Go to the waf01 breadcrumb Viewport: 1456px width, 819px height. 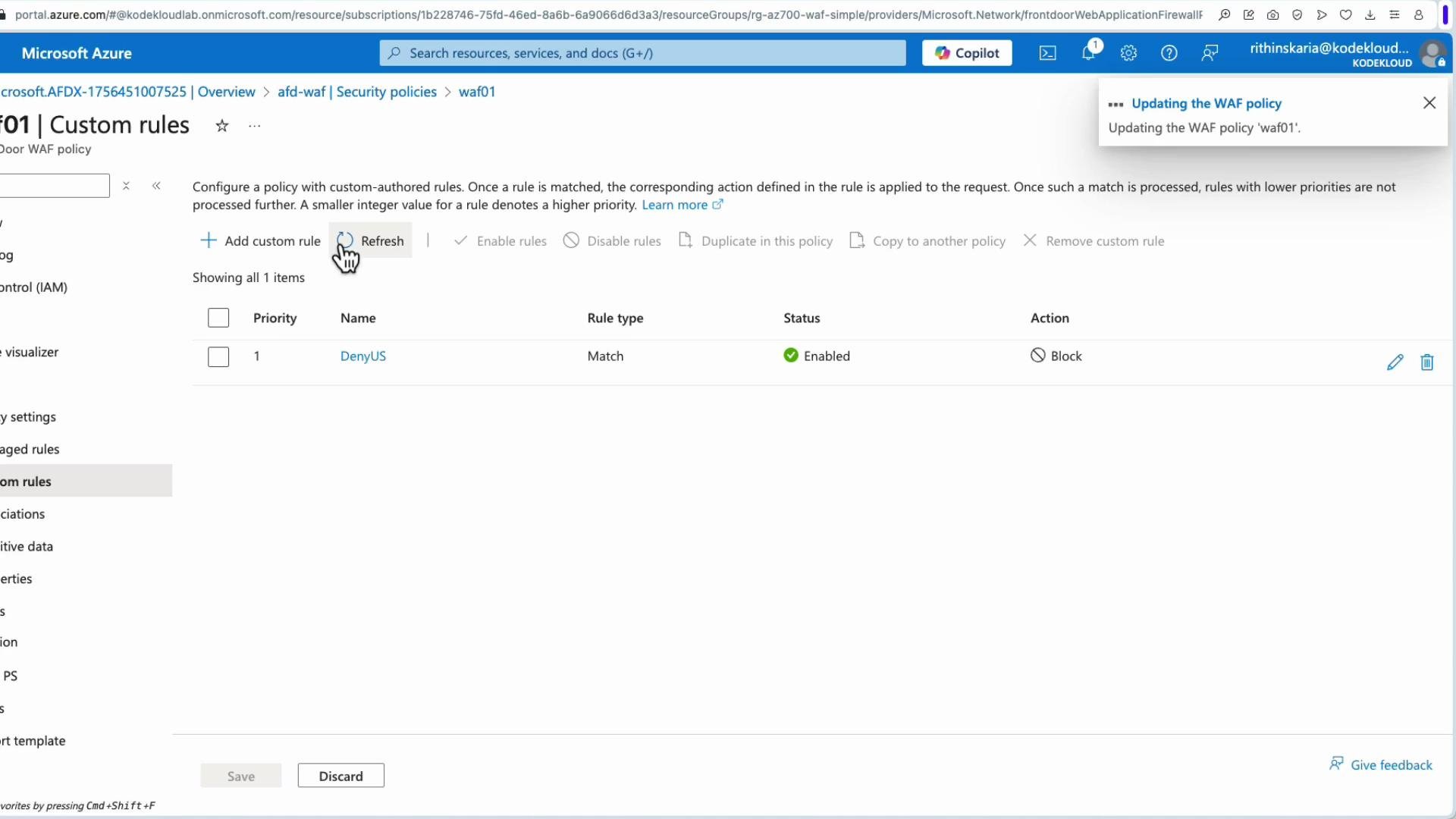(x=477, y=92)
